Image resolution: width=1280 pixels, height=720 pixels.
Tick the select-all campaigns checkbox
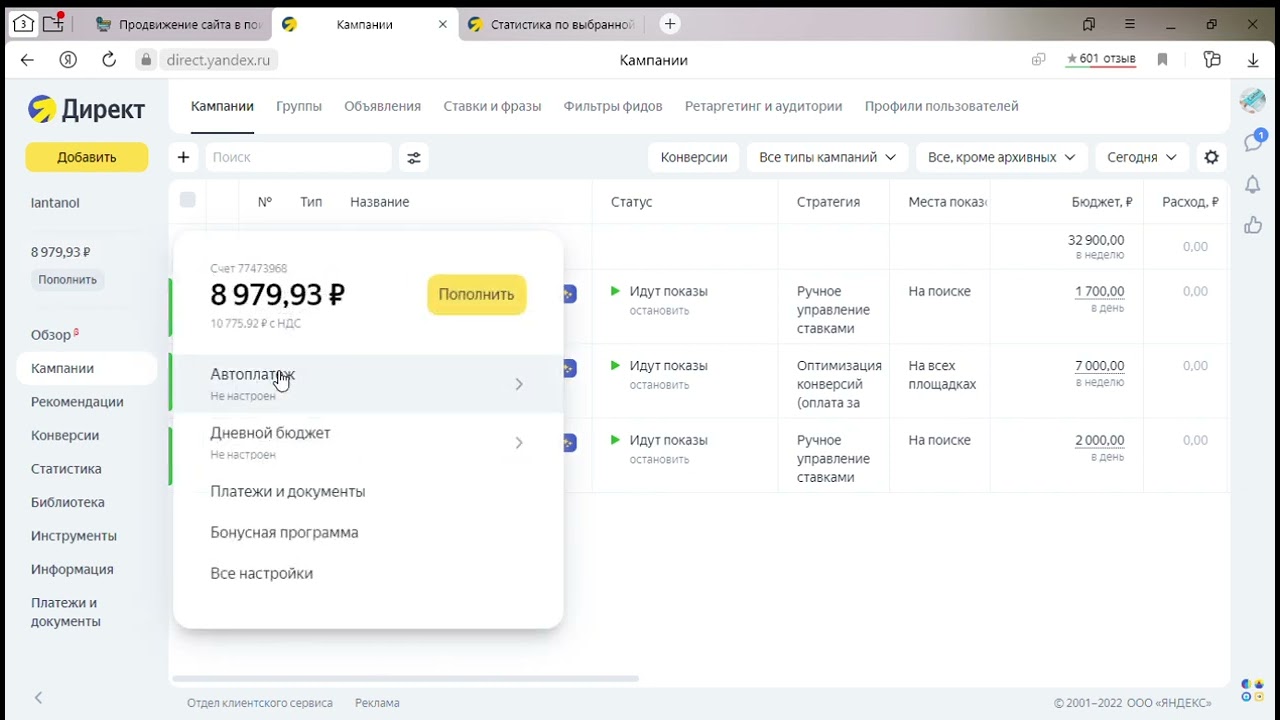tap(187, 200)
